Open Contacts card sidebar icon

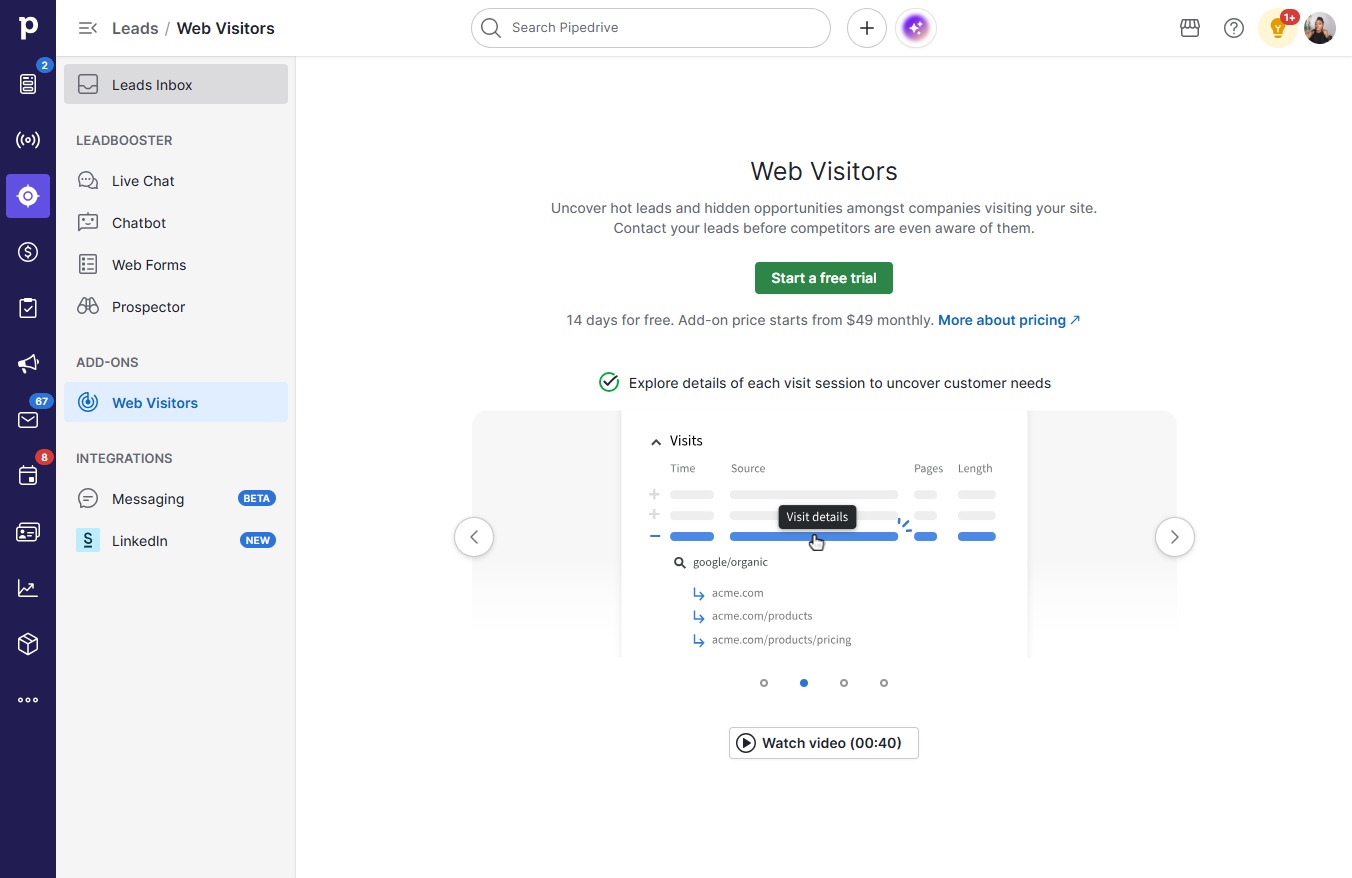click(x=28, y=532)
